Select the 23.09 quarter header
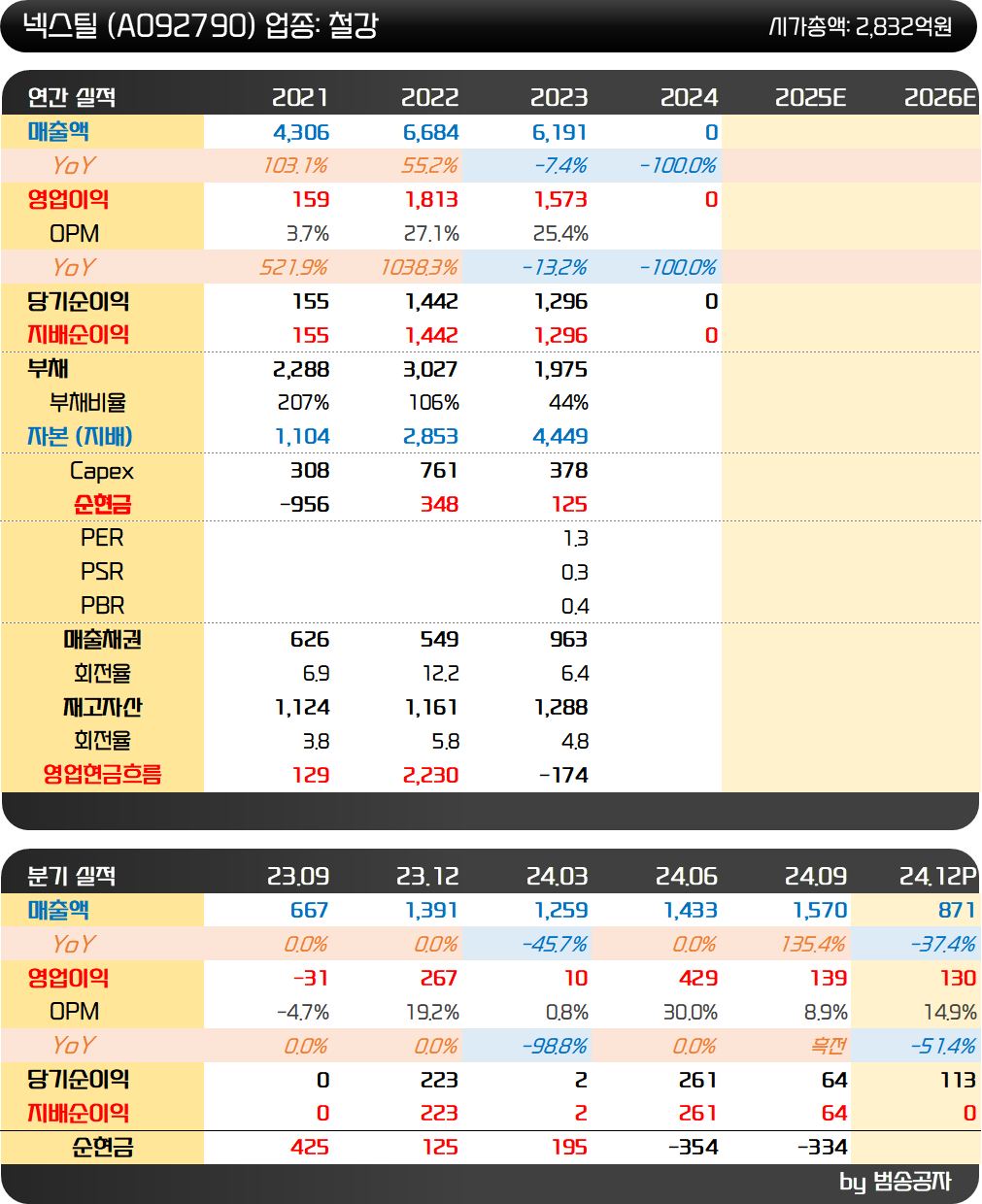 click(298, 876)
